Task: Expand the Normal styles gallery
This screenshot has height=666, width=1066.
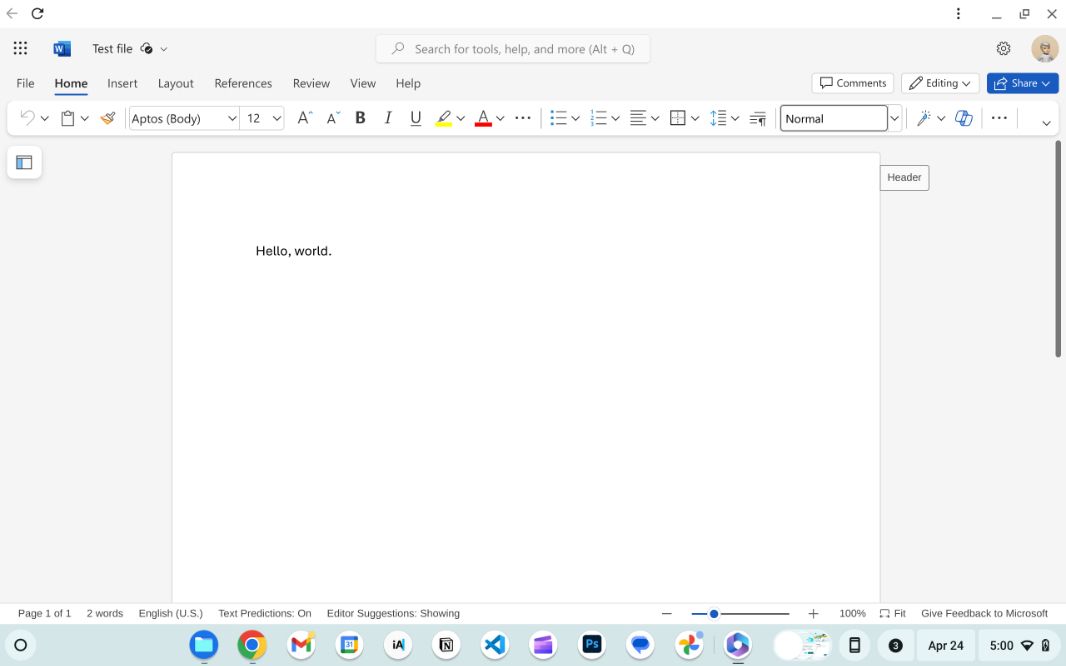Action: [x=894, y=118]
